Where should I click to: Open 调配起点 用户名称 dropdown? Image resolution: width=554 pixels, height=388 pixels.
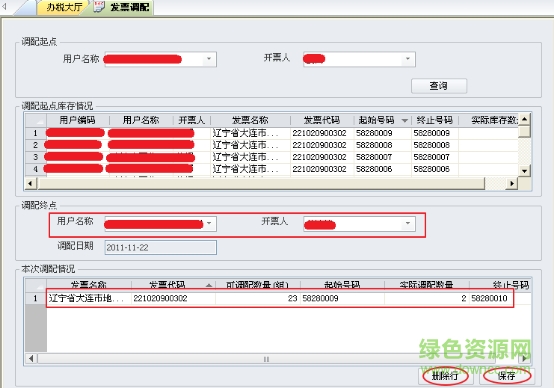click(x=209, y=59)
